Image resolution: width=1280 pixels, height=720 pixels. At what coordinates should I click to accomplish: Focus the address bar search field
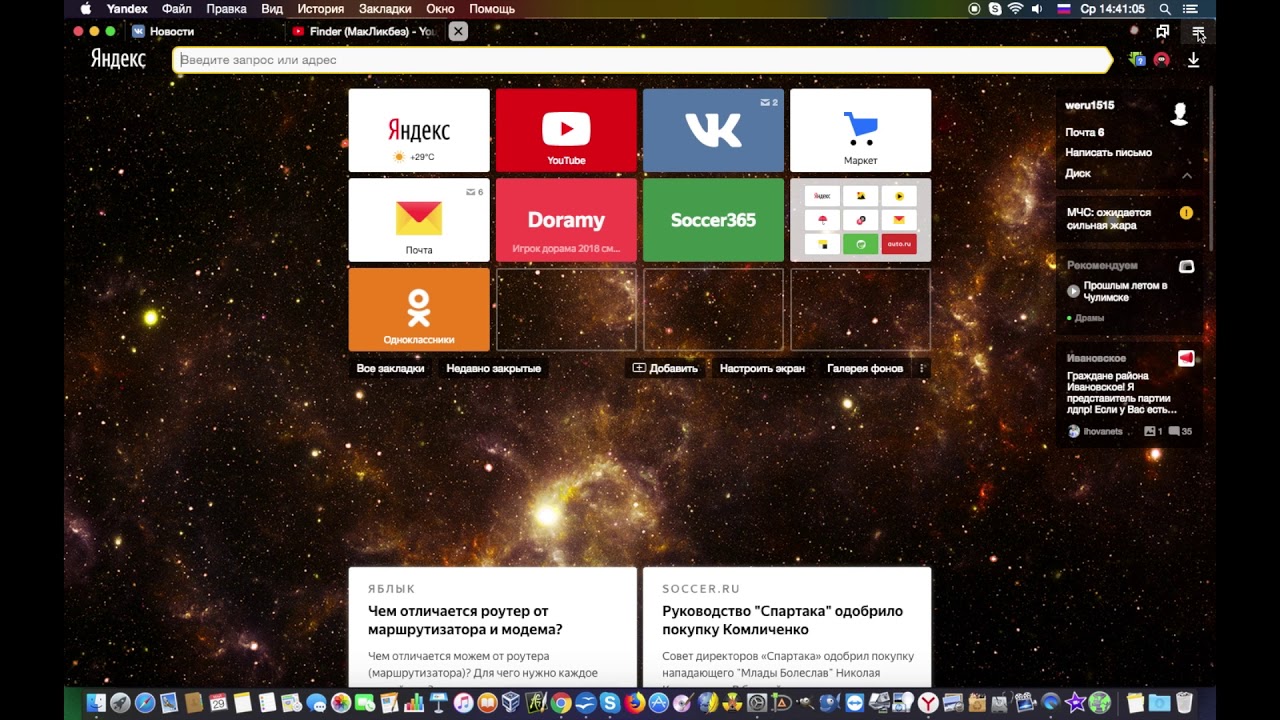point(641,60)
